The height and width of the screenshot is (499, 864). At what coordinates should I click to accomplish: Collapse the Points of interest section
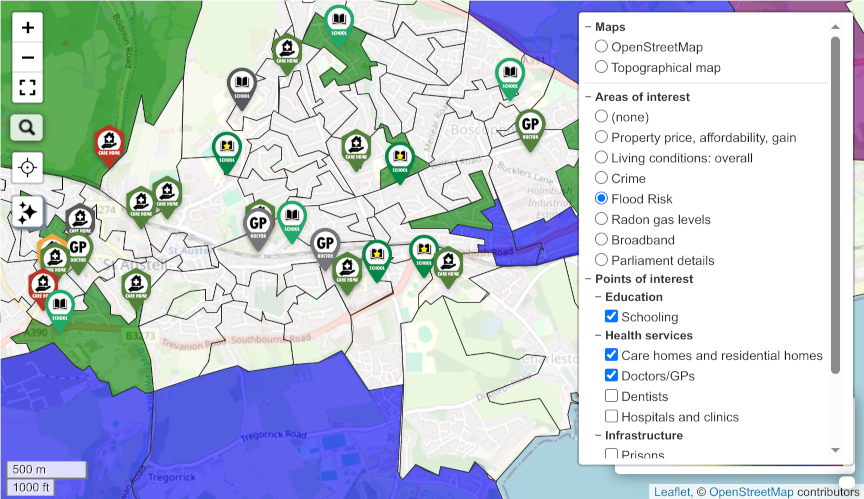588,279
